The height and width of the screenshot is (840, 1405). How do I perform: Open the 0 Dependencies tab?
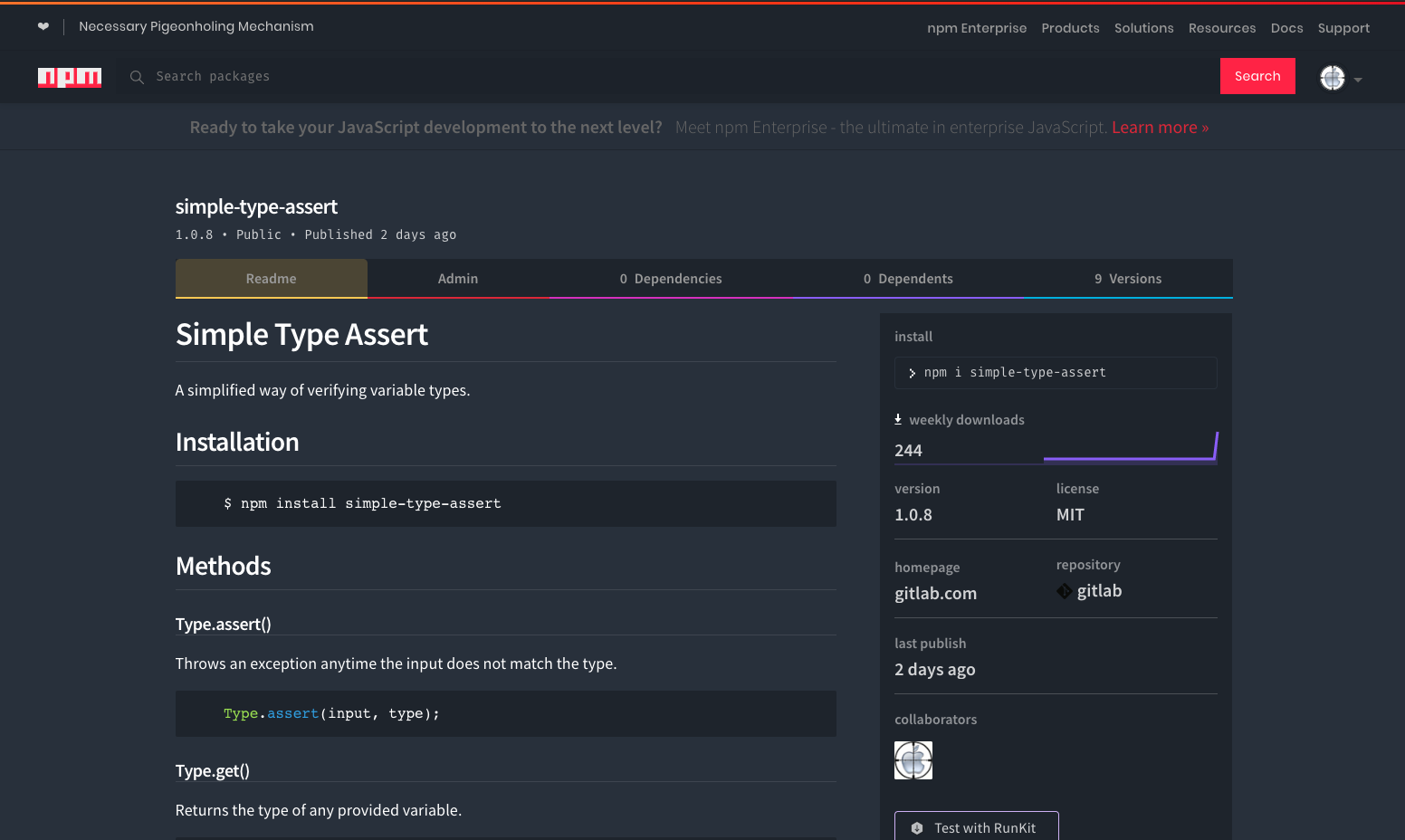coord(671,279)
